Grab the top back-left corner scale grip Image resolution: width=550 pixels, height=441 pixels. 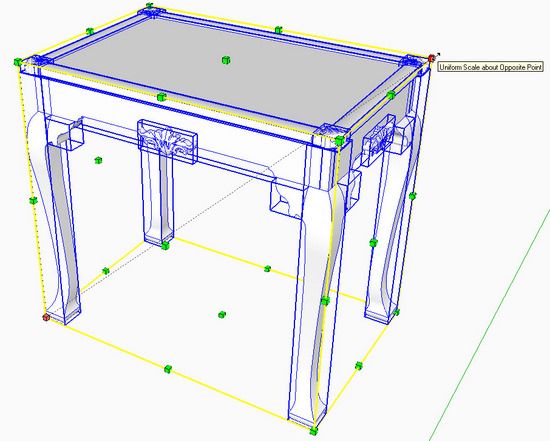[150, 5]
